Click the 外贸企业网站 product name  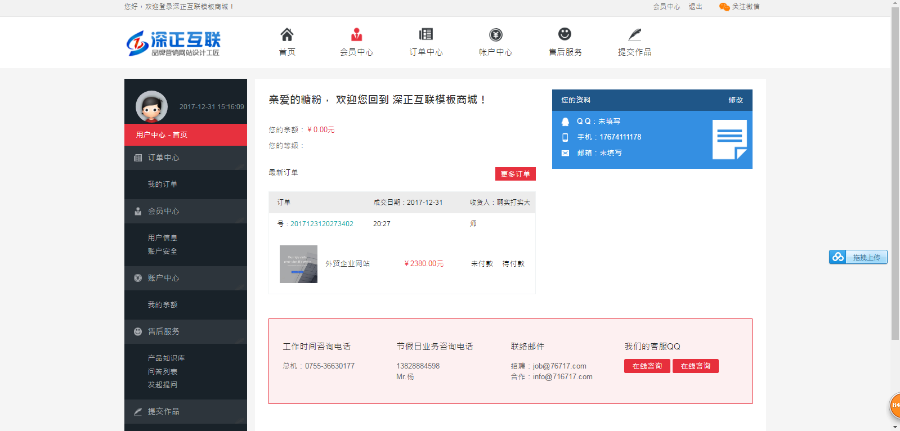347,264
